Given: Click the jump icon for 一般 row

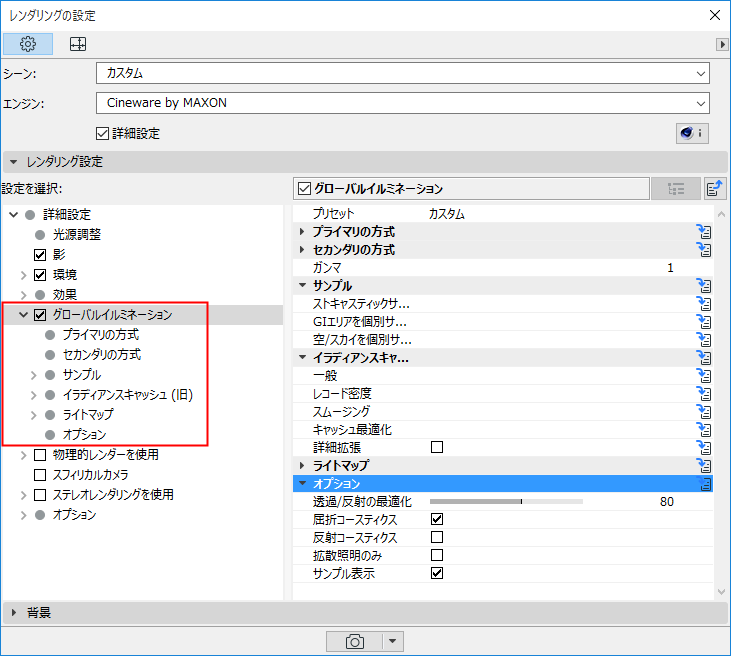Looking at the screenshot, I should pos(704,376).
